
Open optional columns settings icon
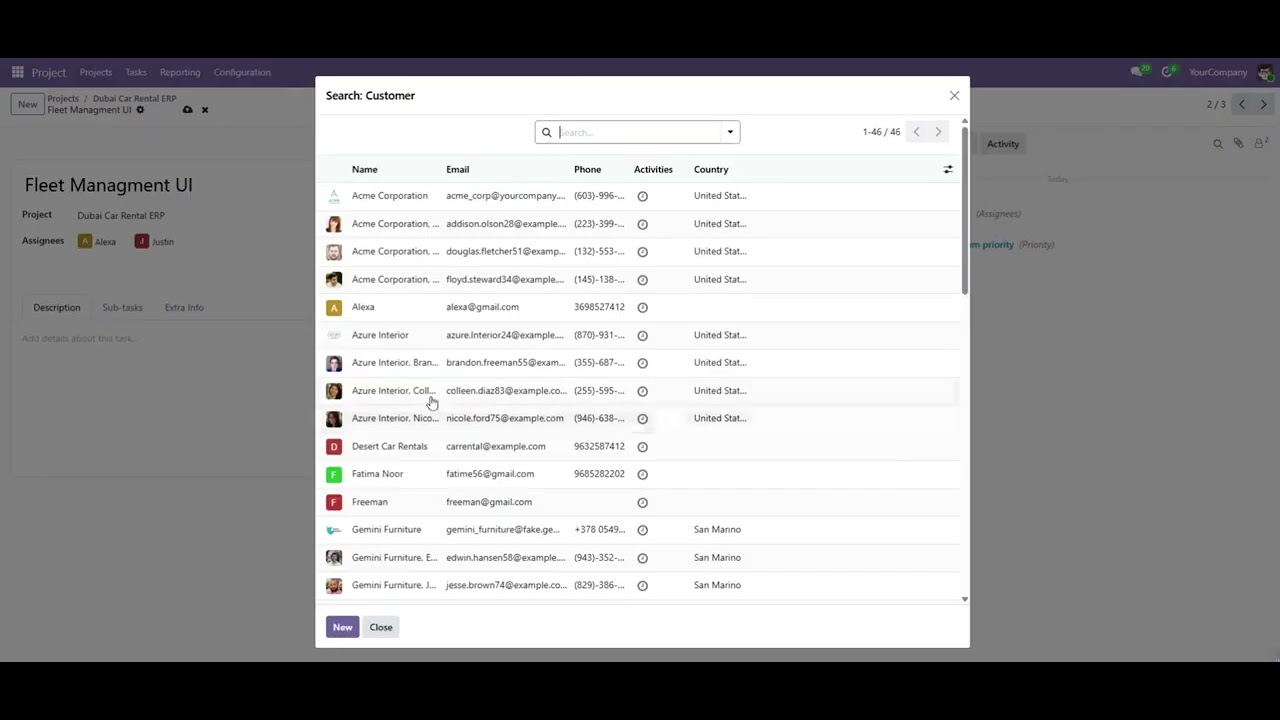click(x=948, y=170)
